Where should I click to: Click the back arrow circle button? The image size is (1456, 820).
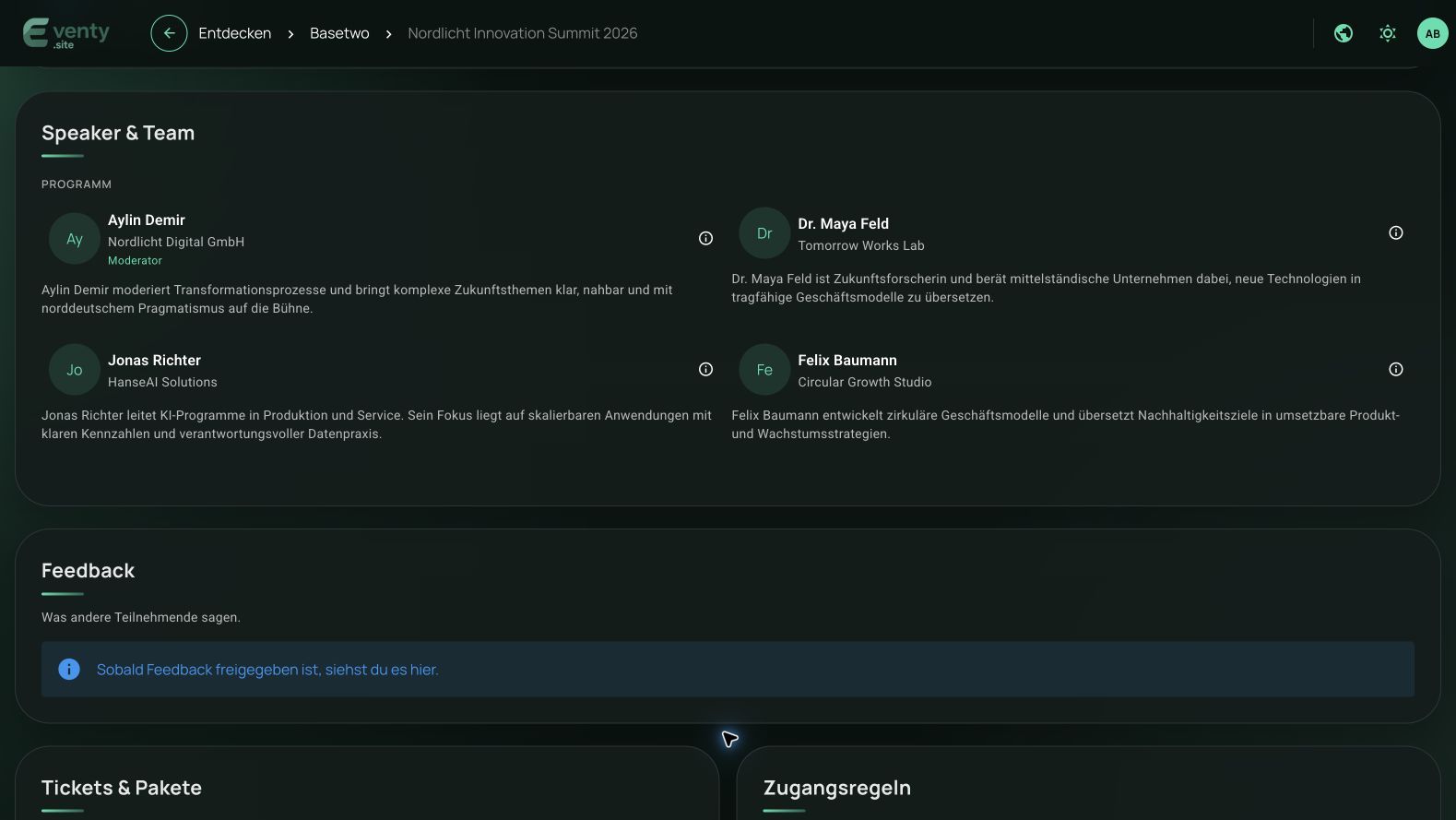coord(169,33)
